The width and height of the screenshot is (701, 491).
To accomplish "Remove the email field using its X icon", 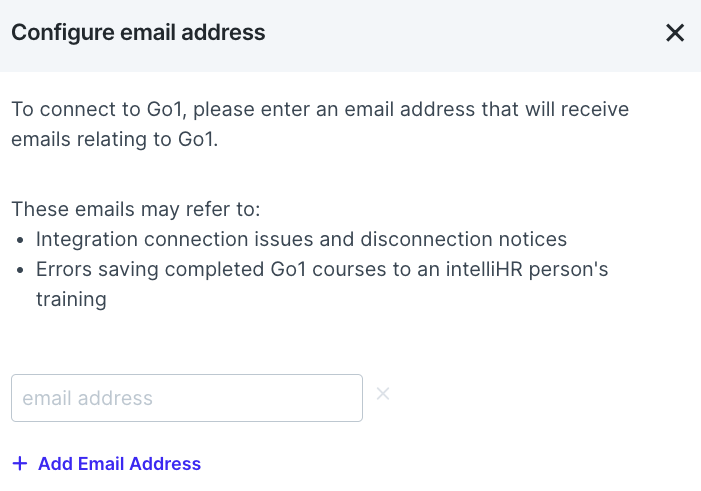I will pos(382,393).
